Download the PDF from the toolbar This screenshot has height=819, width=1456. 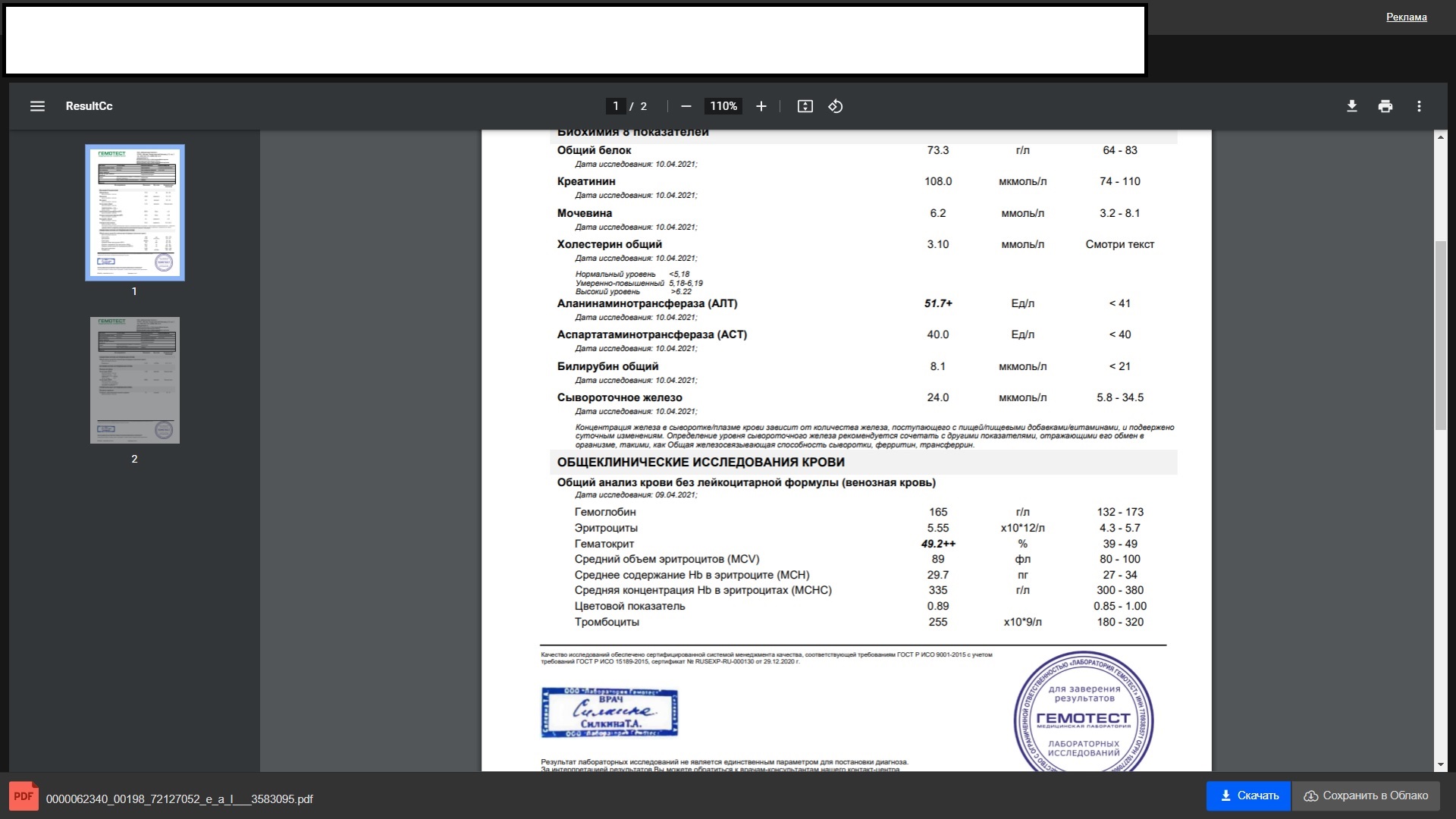(x=1351, y=106)
